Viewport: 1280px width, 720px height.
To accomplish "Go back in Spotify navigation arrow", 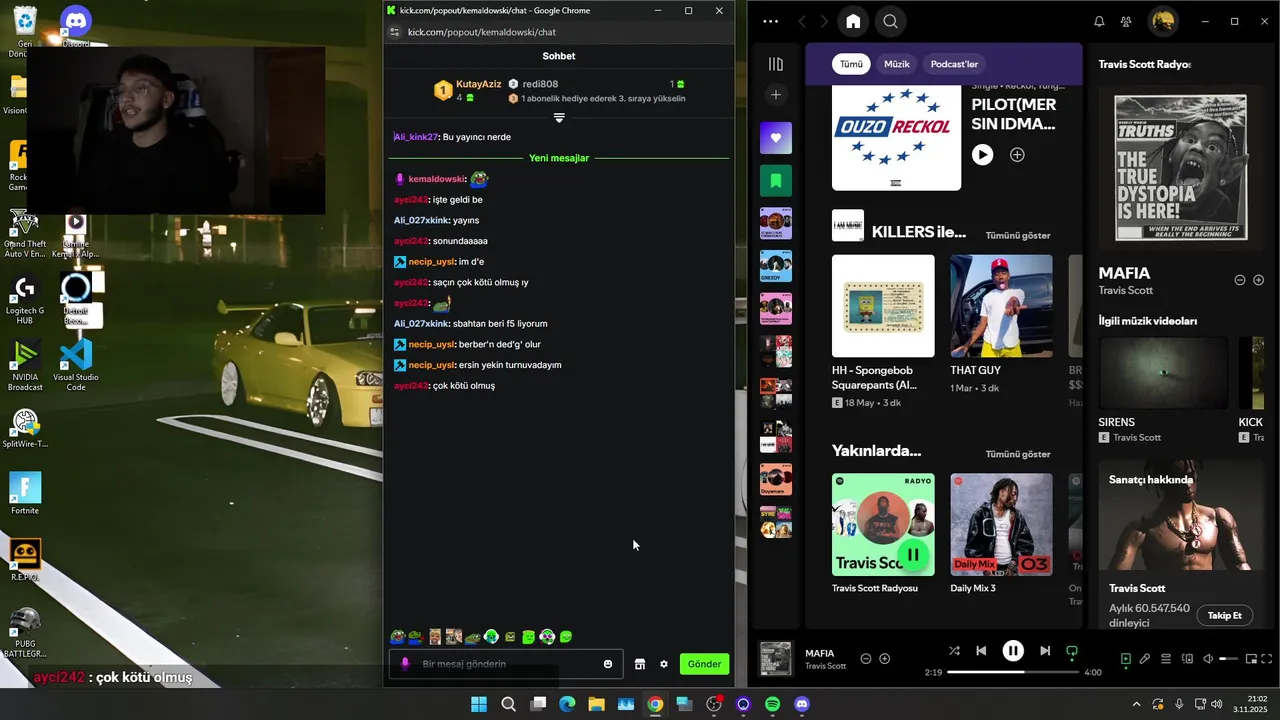I will (802, 21).
